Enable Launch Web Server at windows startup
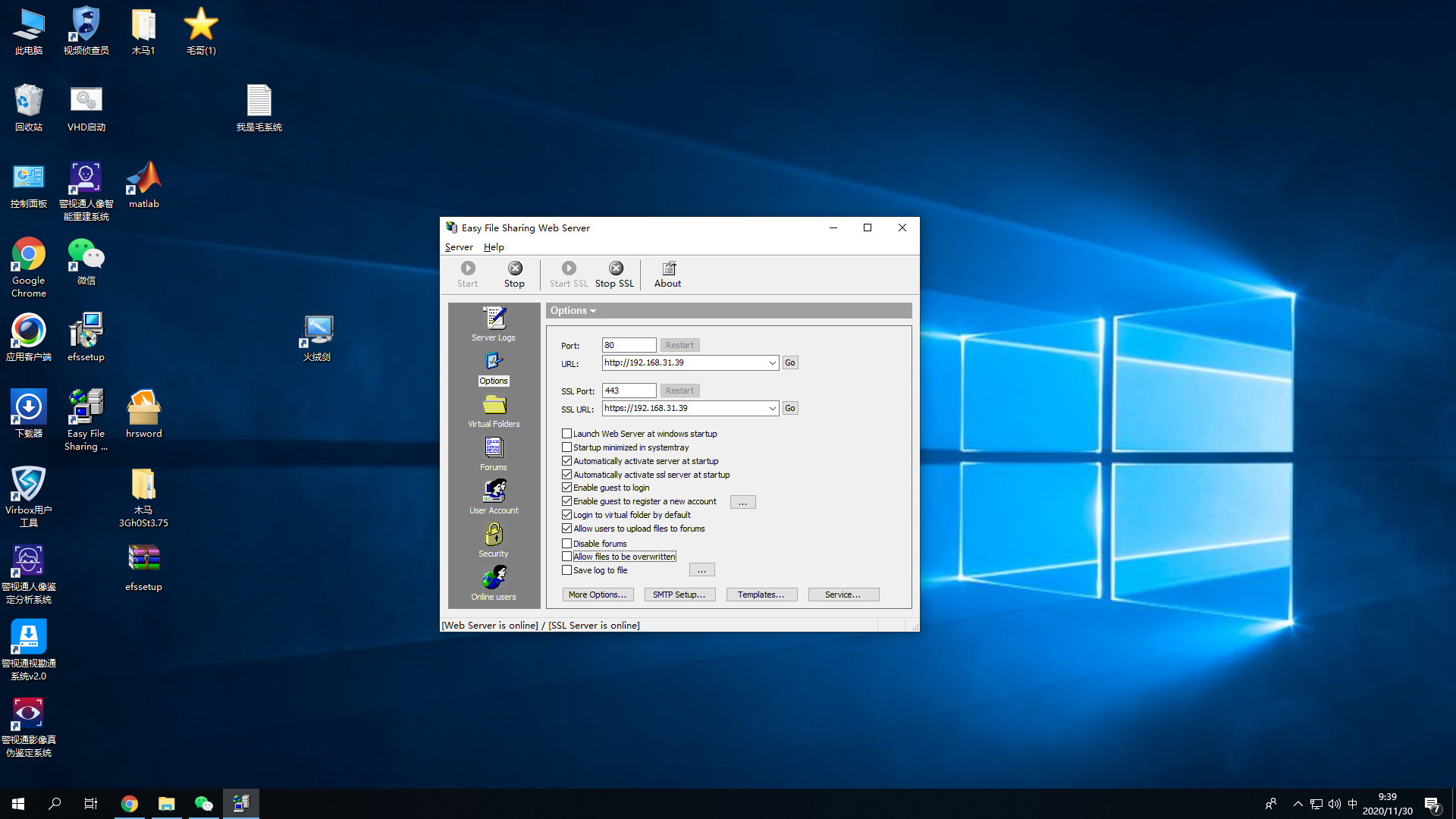 (566, 434)
